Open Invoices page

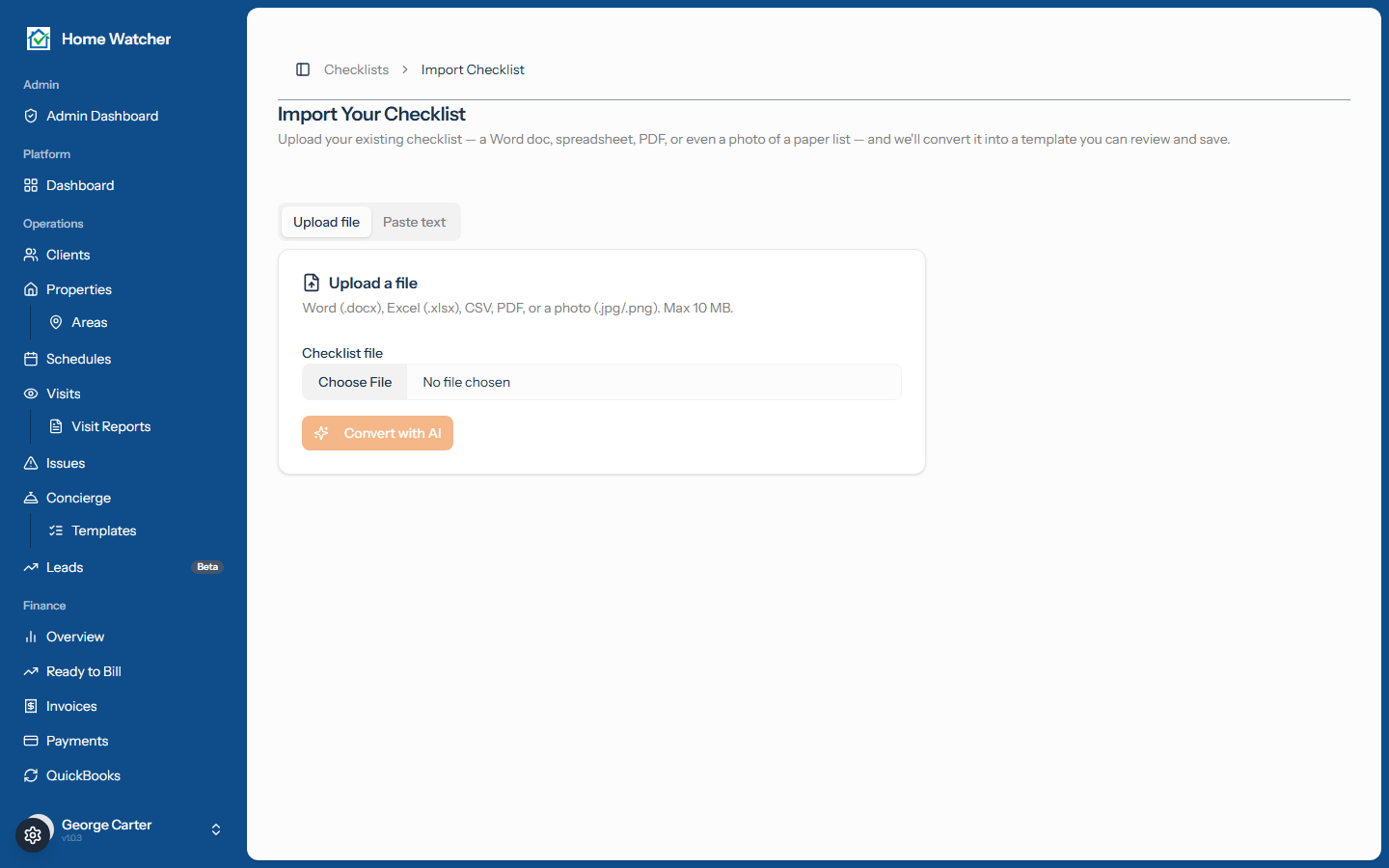(123, 706)
